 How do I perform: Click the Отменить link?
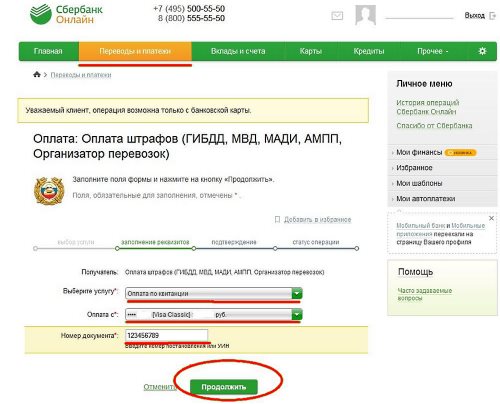(159, 387)
